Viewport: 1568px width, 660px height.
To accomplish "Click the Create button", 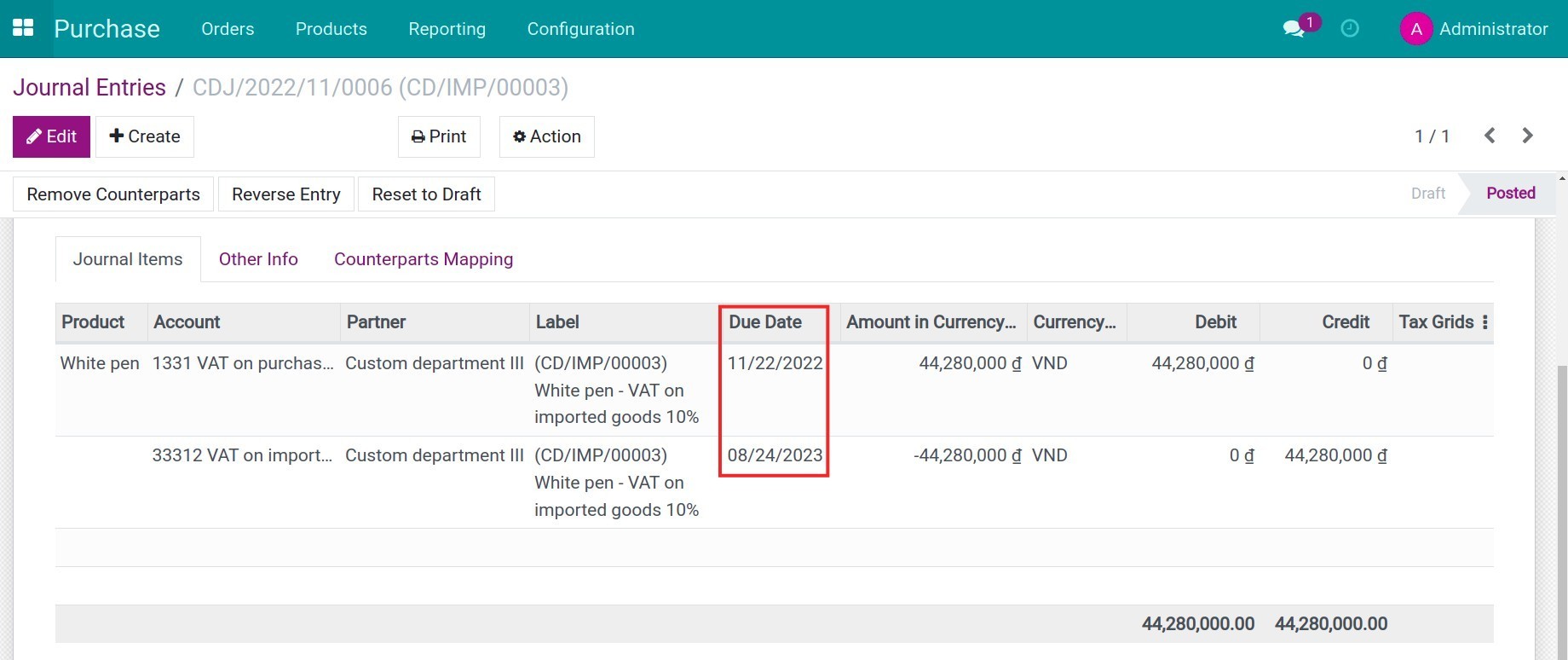I will (x=145, y=136).
